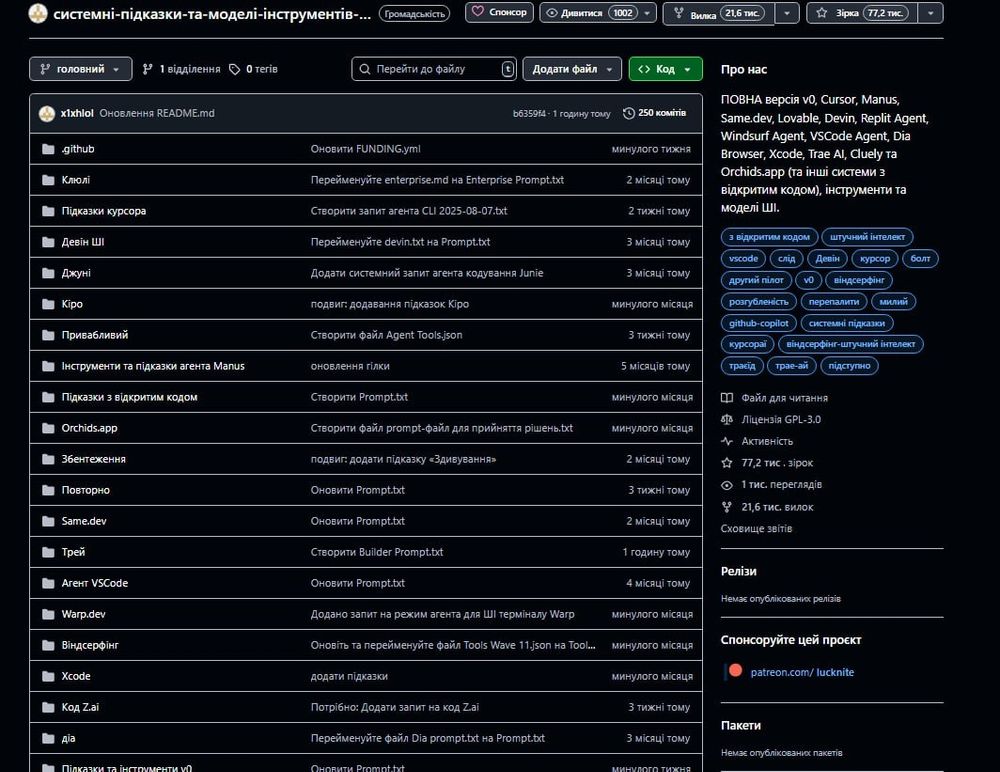Click x1xhlol commit author avatar
Screen dimensions: 1000x772
[47, 114]
